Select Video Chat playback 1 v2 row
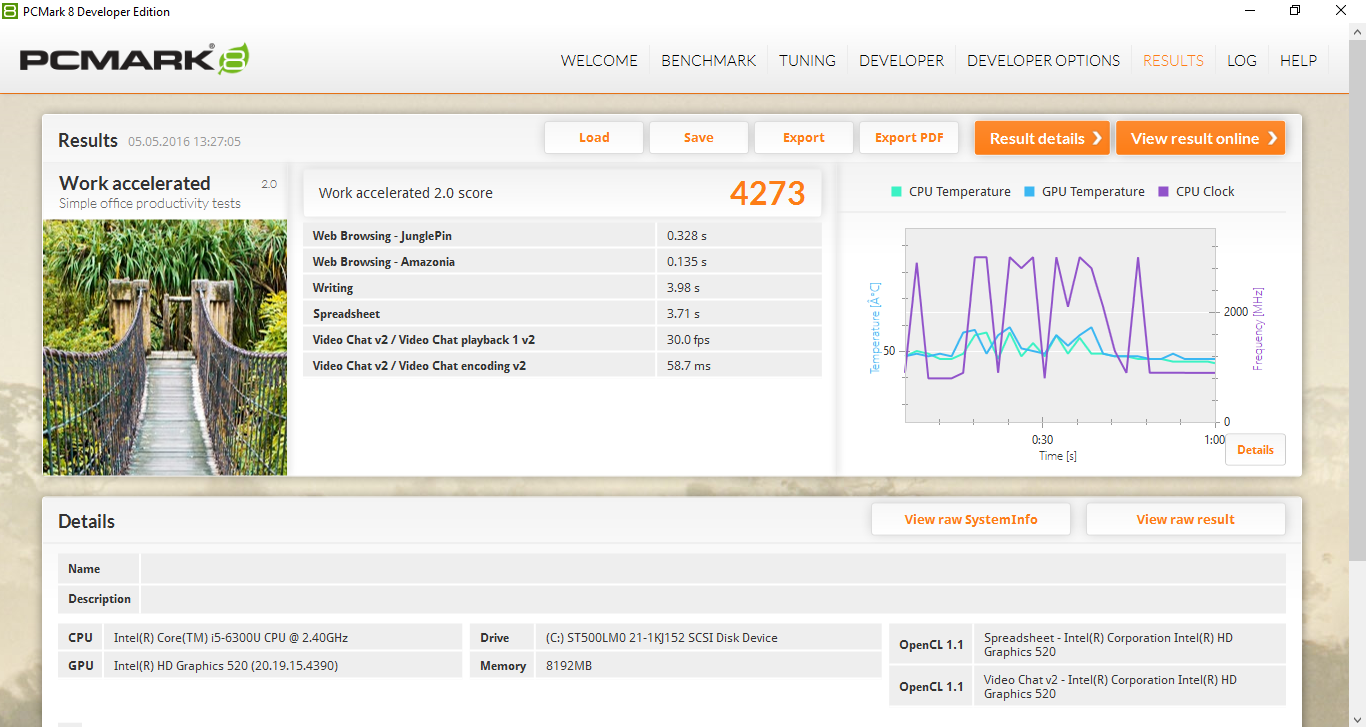This screenshot has height=727, width=1366. 562,340
